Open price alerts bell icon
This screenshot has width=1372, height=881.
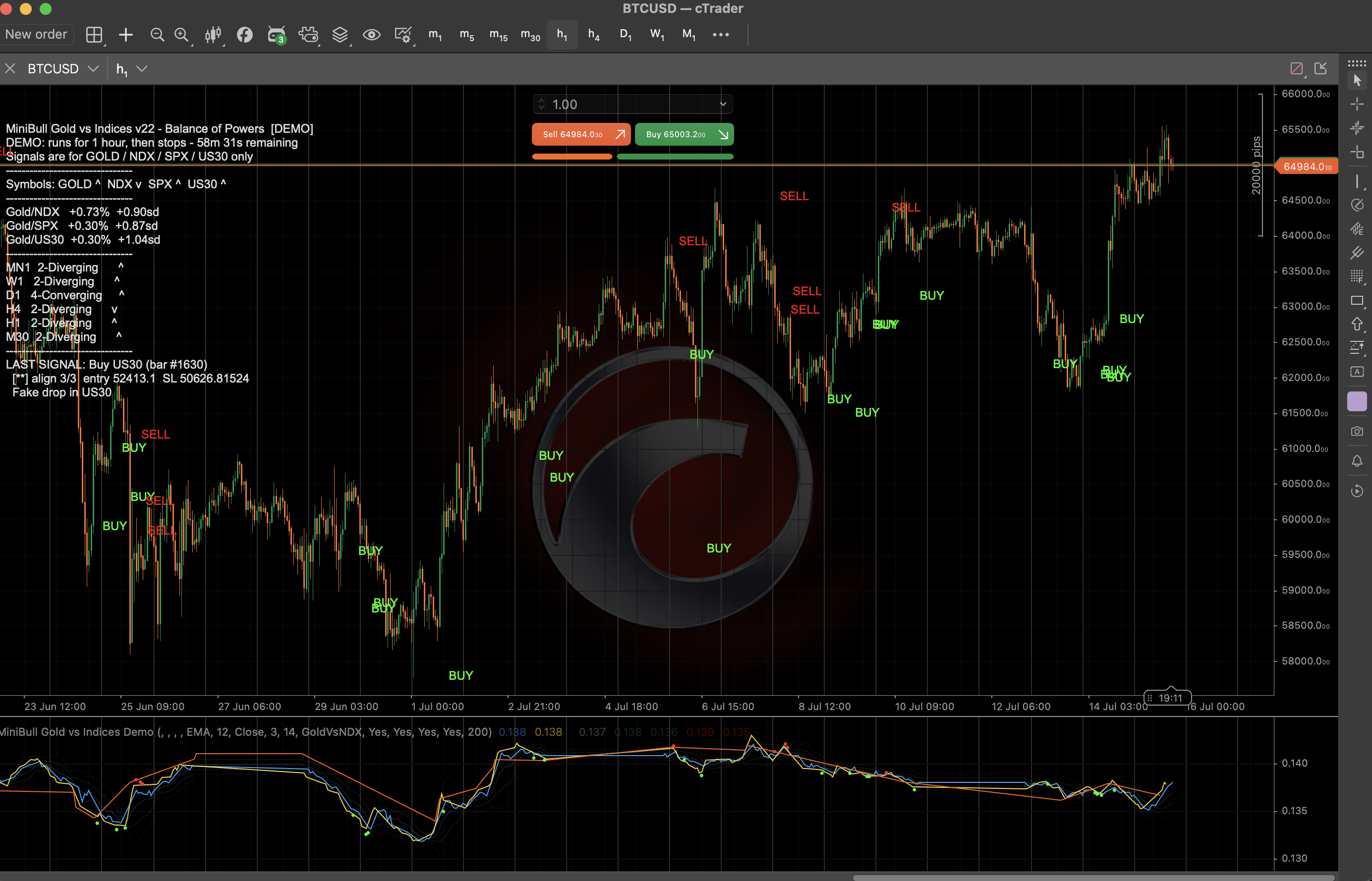pos(1357,460)
